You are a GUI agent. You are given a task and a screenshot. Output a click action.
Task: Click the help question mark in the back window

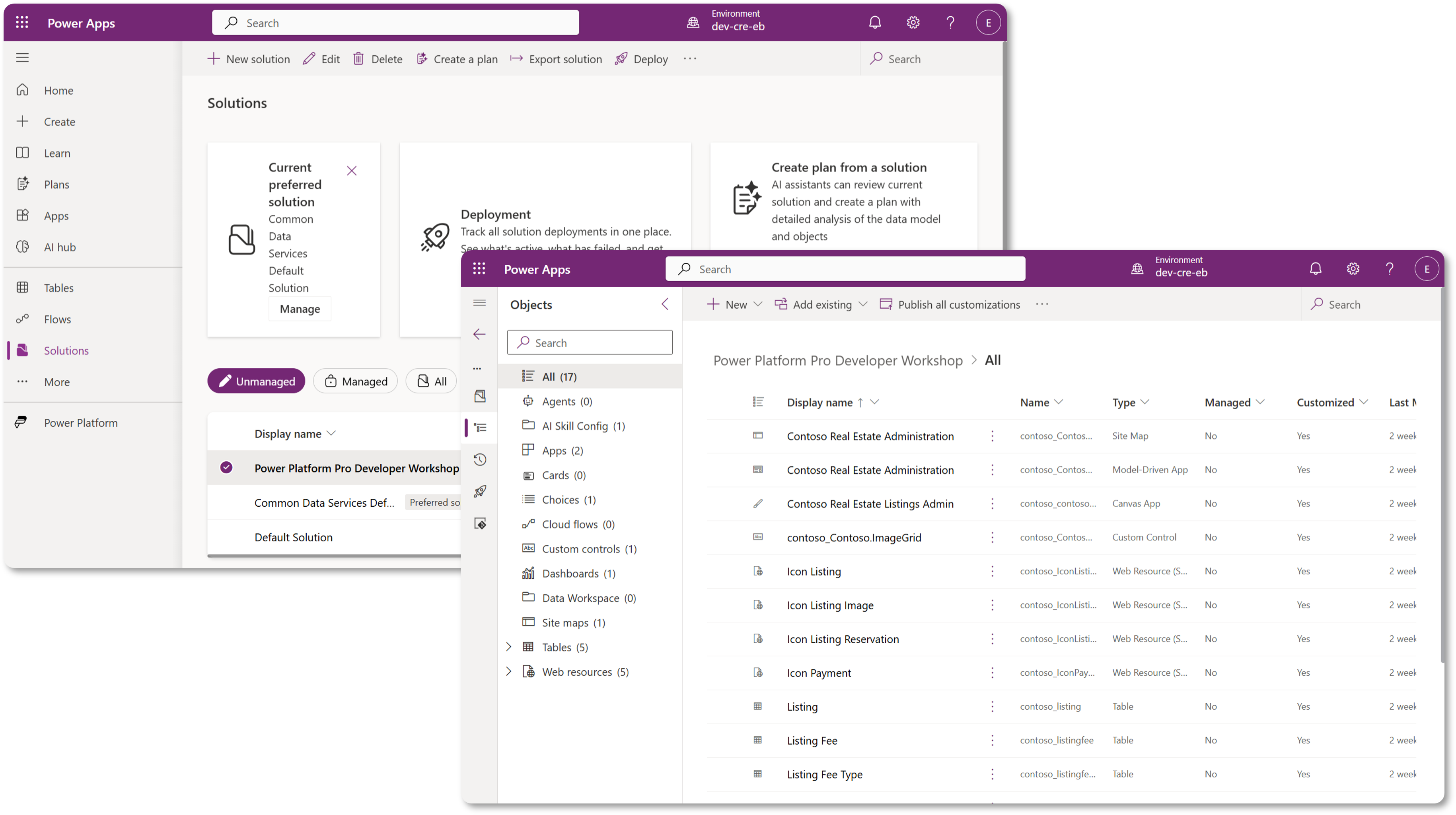[x=950, y=23]
